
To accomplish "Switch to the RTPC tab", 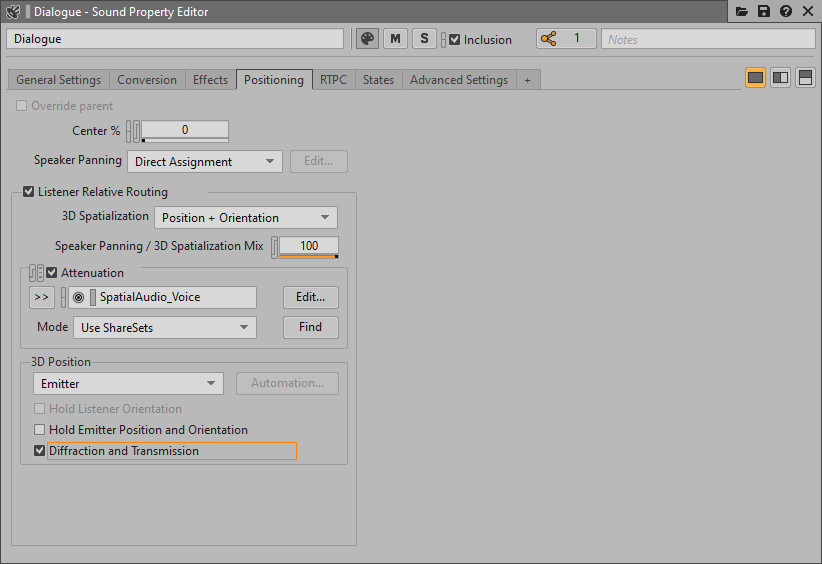I will pos(333,80).
